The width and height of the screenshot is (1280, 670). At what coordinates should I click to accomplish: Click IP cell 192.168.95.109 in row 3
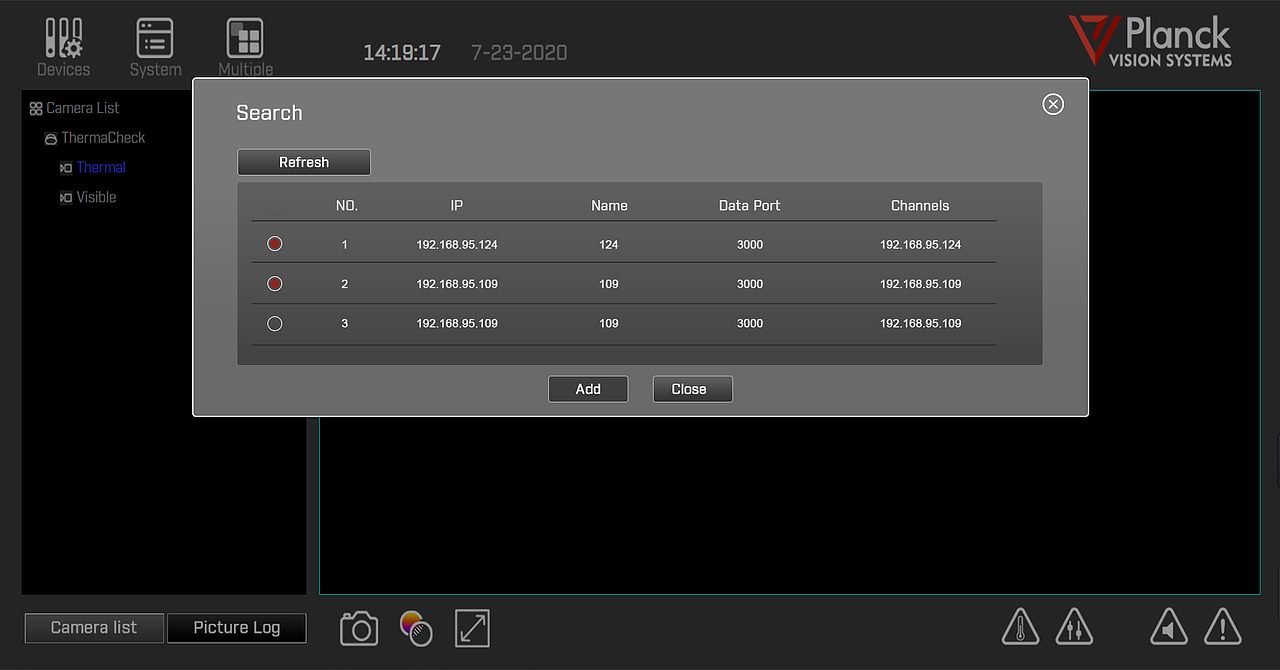[x=457, y=324]
